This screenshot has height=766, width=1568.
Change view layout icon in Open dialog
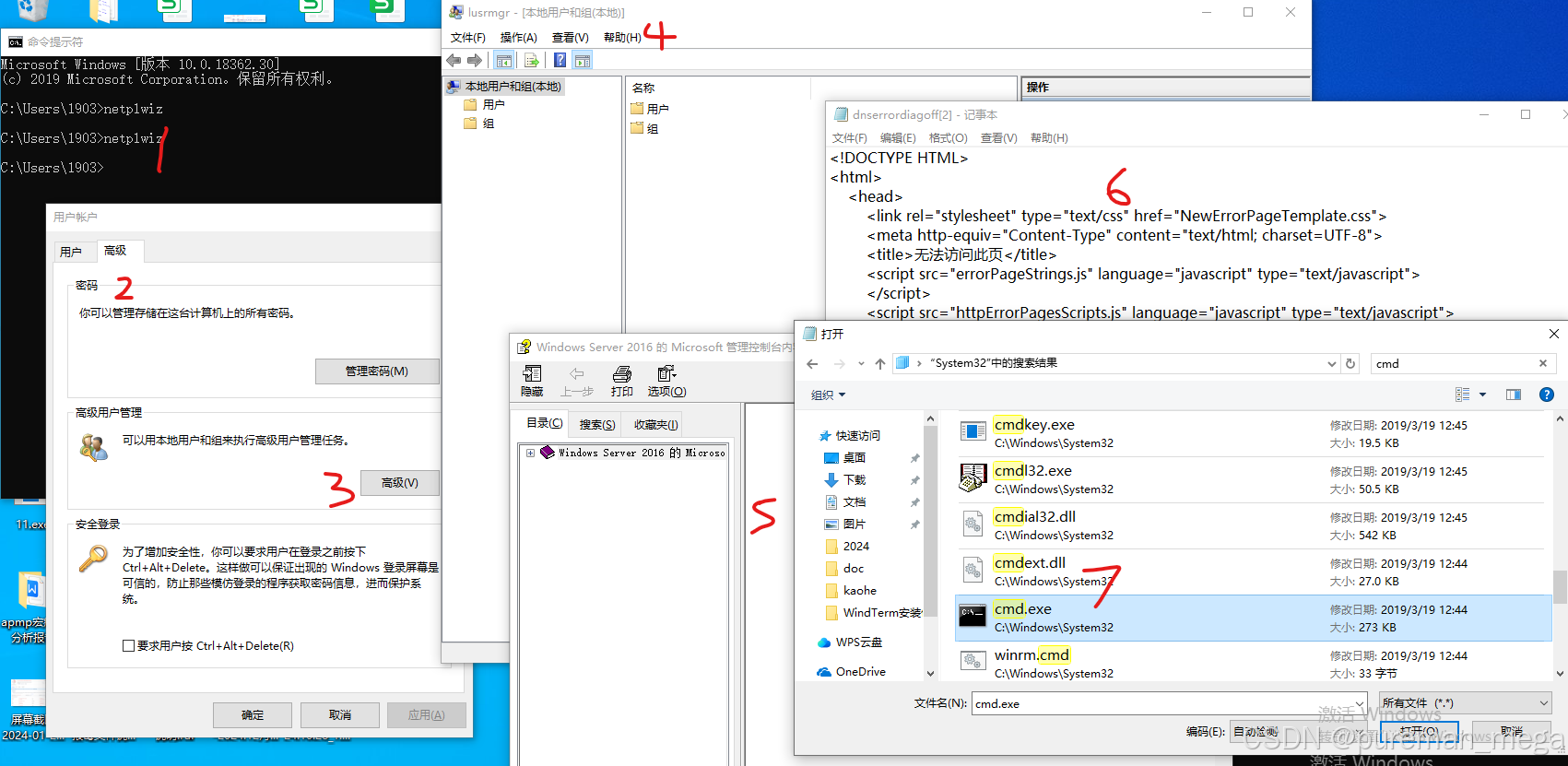pos(1462,395)
